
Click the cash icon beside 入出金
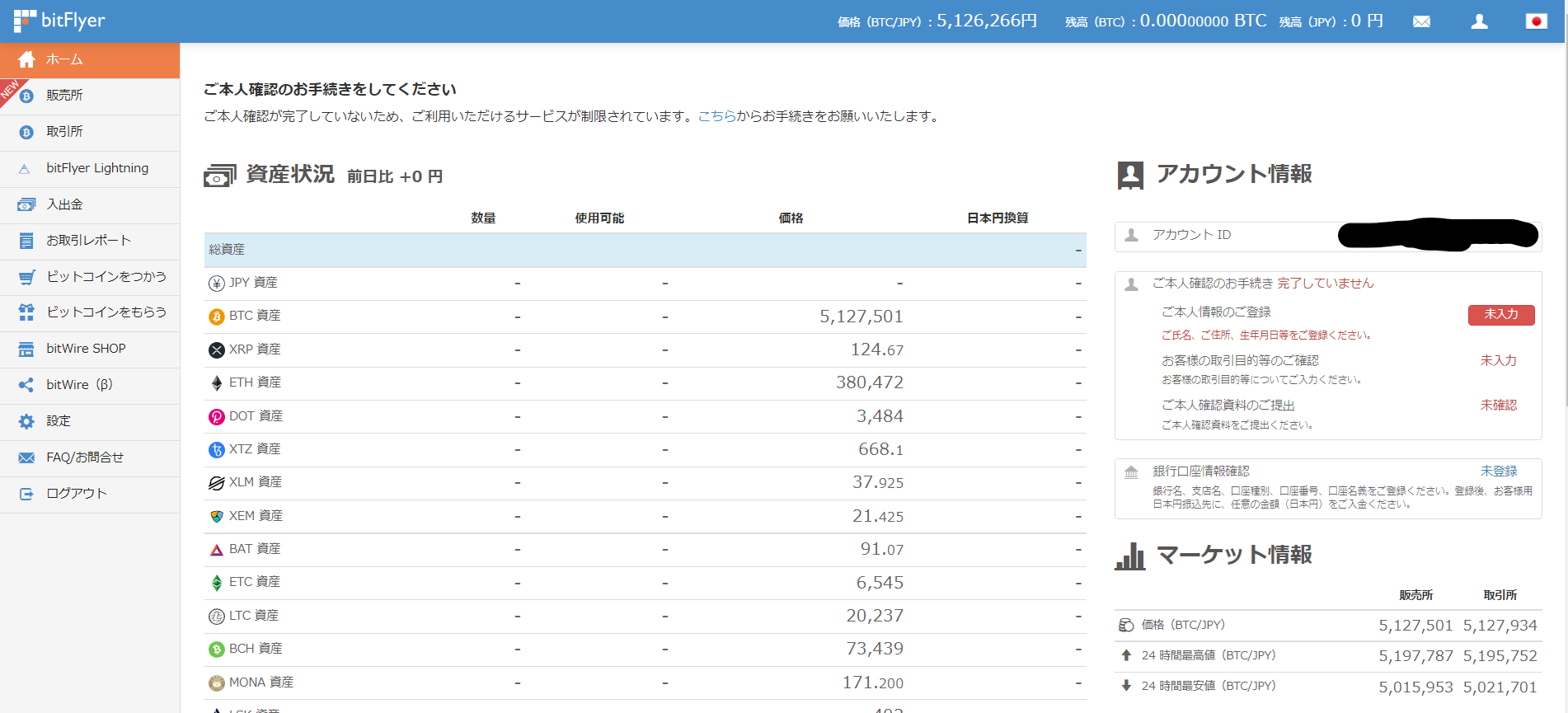click(x=26, y=204)
